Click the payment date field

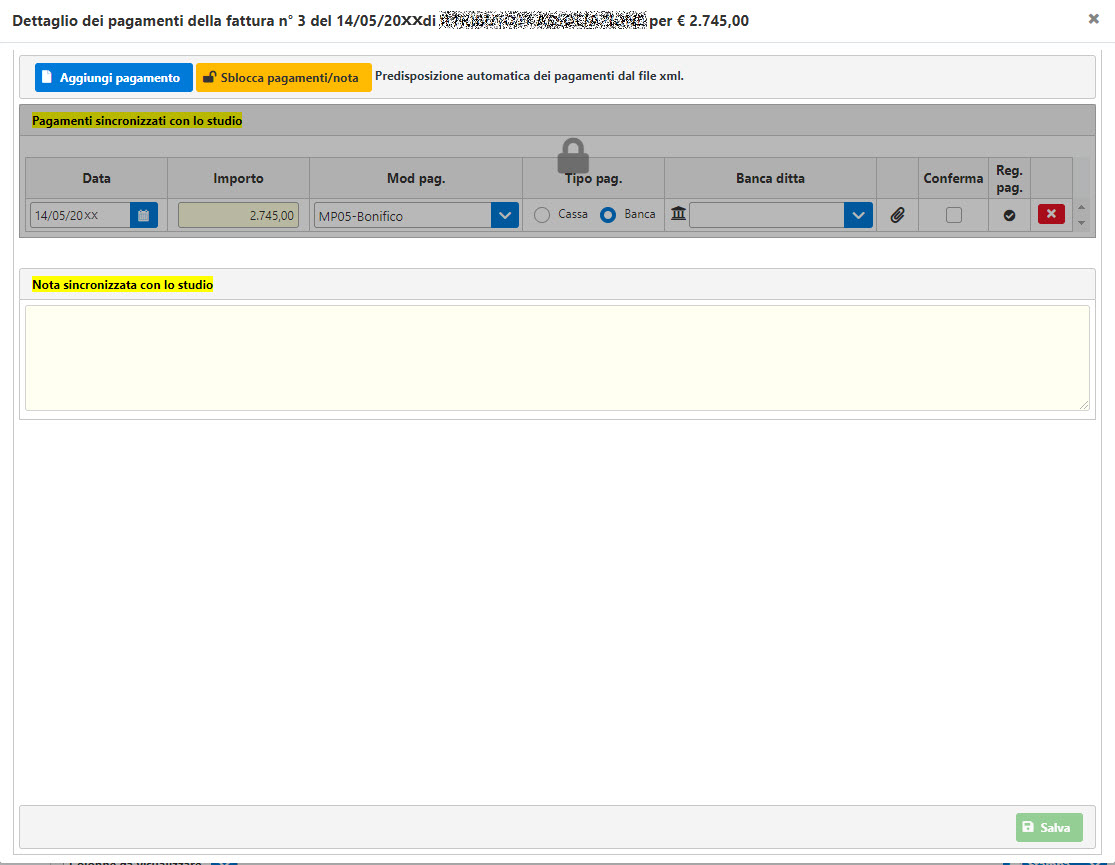[x=80, y=215]
